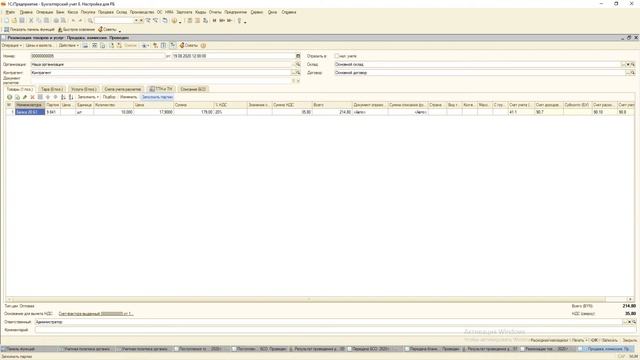This screenshot has width=640, height=360.
Task: Click the move row down arrow icon
Action: [56, 97]
